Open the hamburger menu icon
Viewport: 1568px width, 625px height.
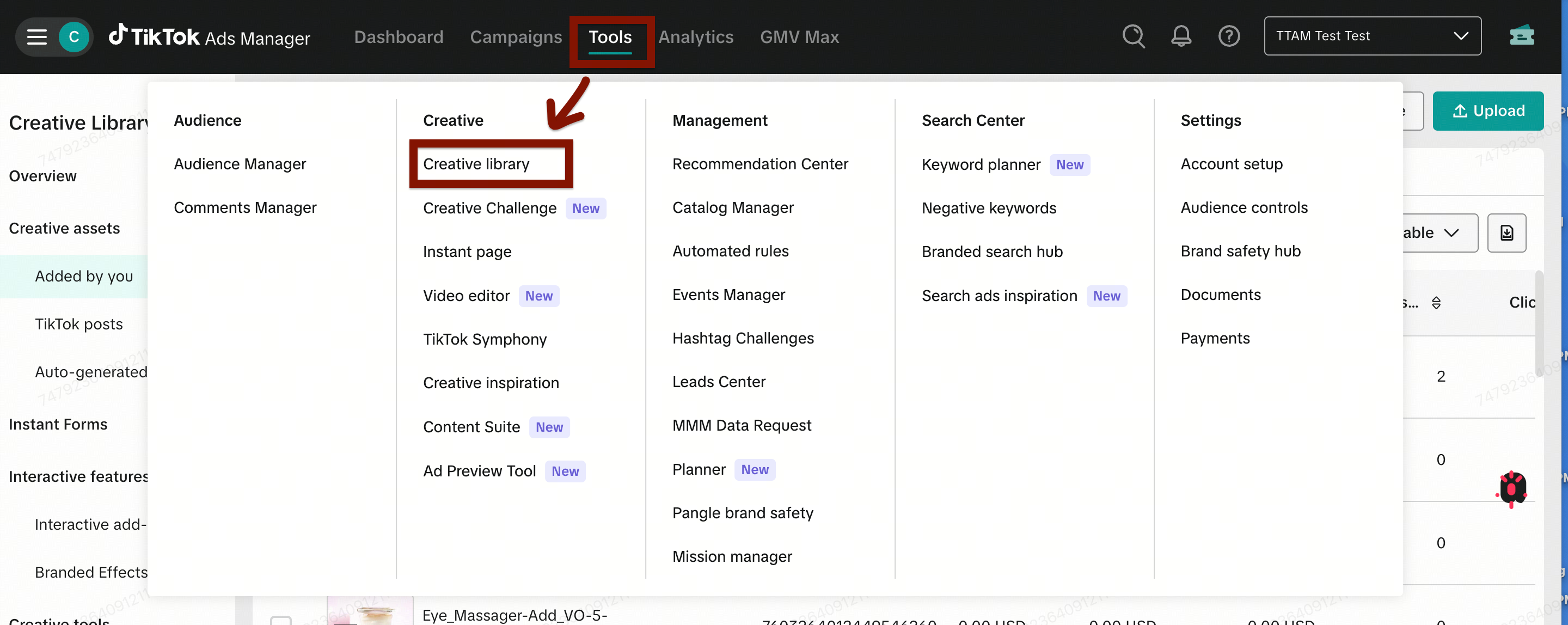pos(36,37)
